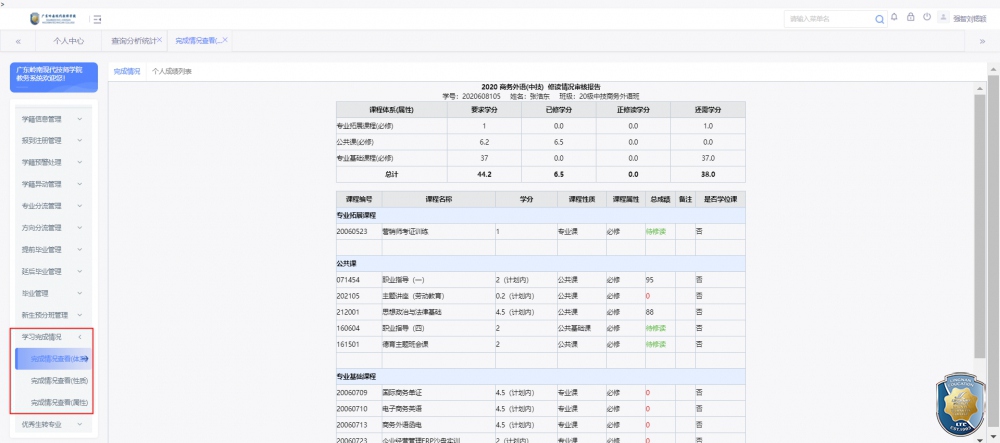Click the 专业拓展课程(必修) summary row
This screenshot has width=1000, height=443.
541,126
